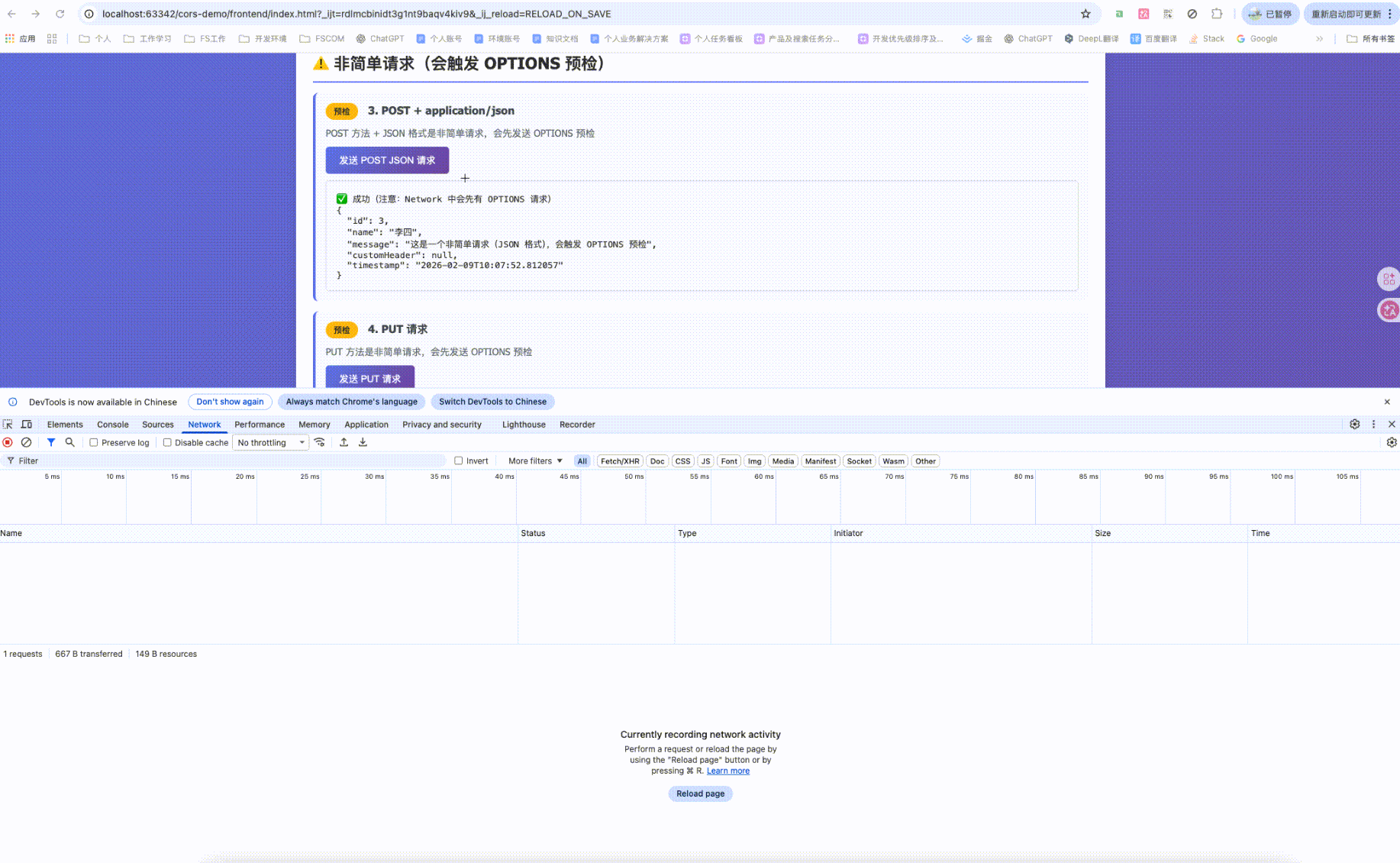
Task: Toggle the device toolbar icon
Action: click(x=26, y=424)
